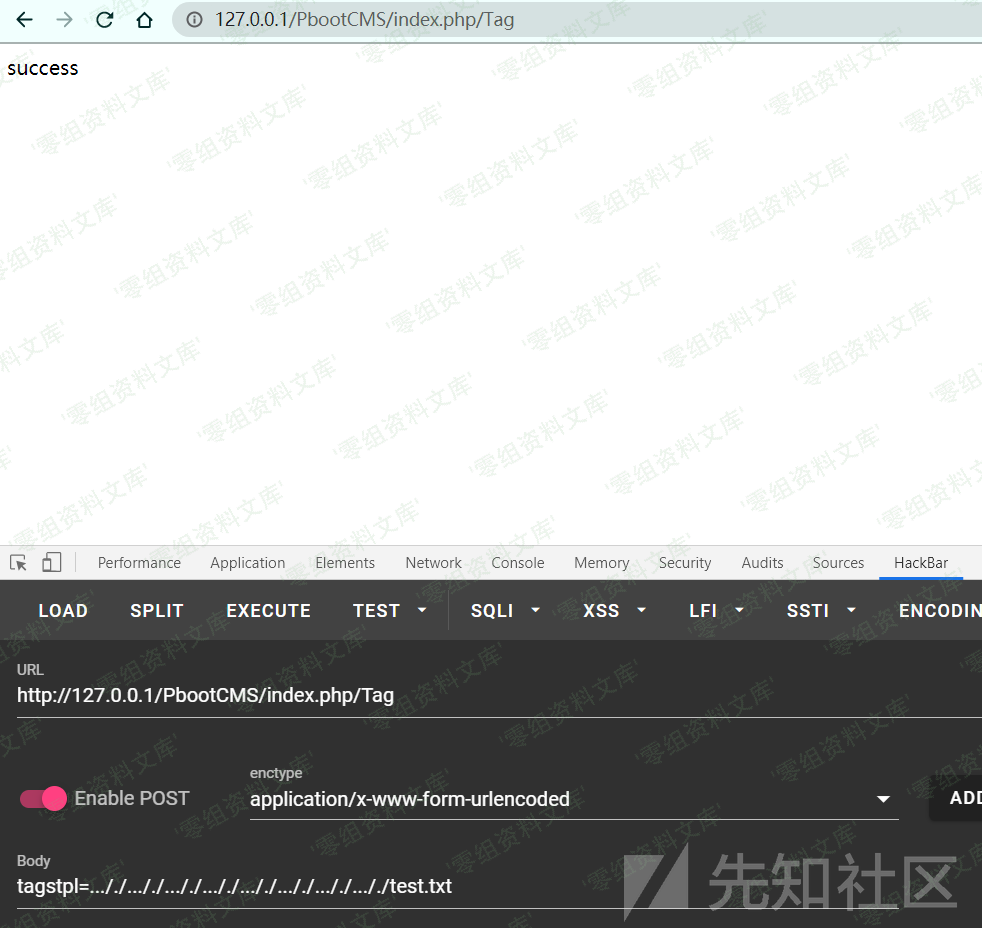The width and height of the screenshot is (982, 928).
Task: Click the SSTI menu item
Action: [821, 610]
